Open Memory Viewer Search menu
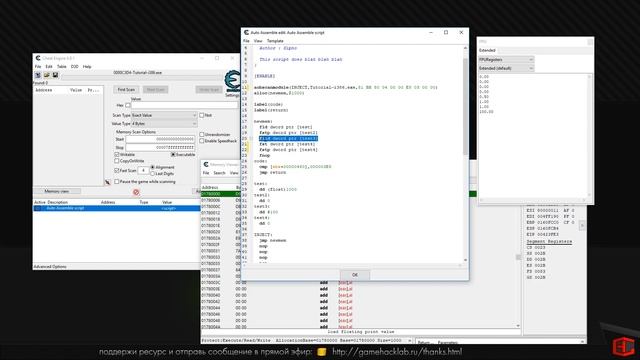Viewport: 640px width, 360px height. (219, 173)
